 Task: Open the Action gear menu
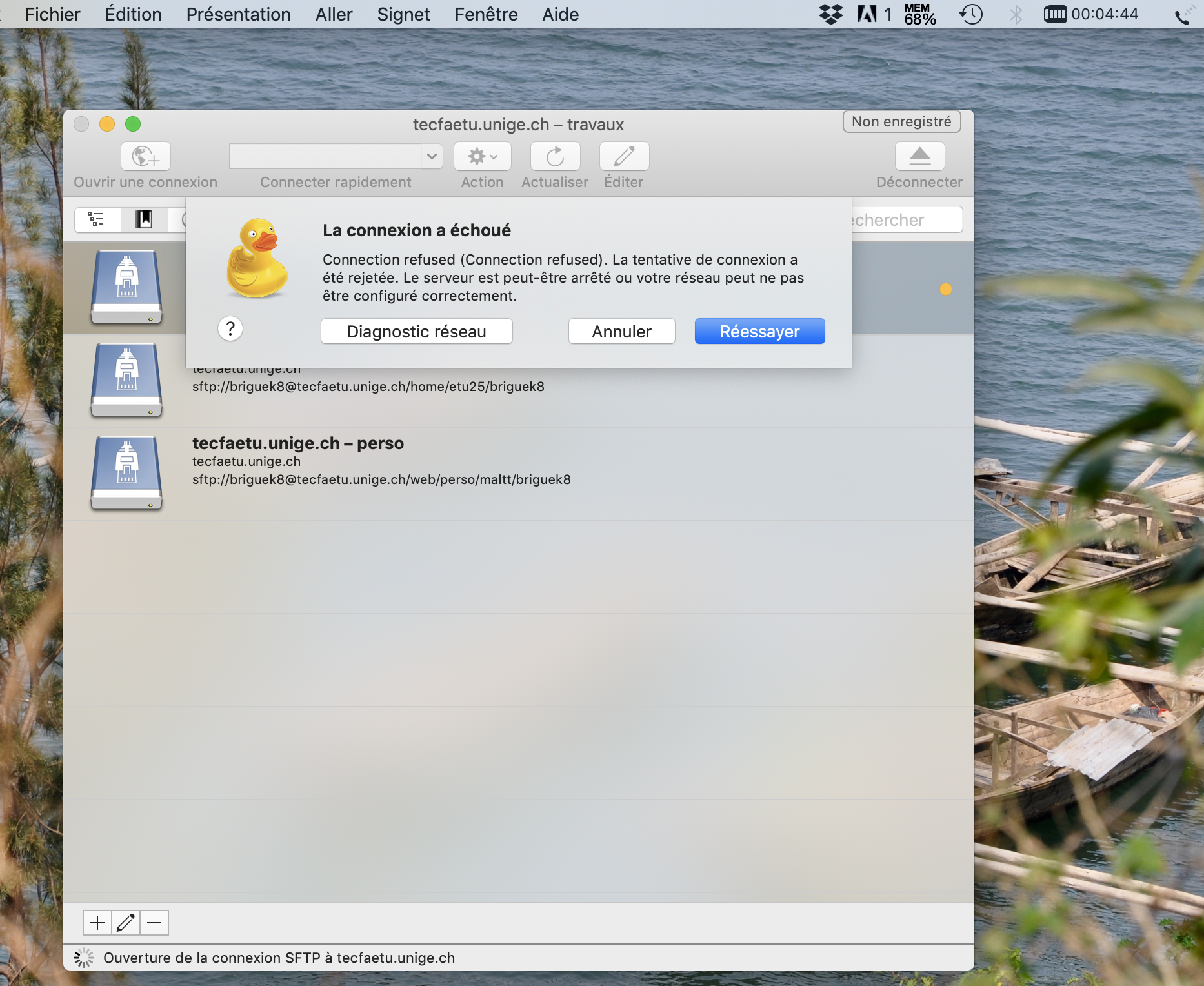tap(482, 157)
